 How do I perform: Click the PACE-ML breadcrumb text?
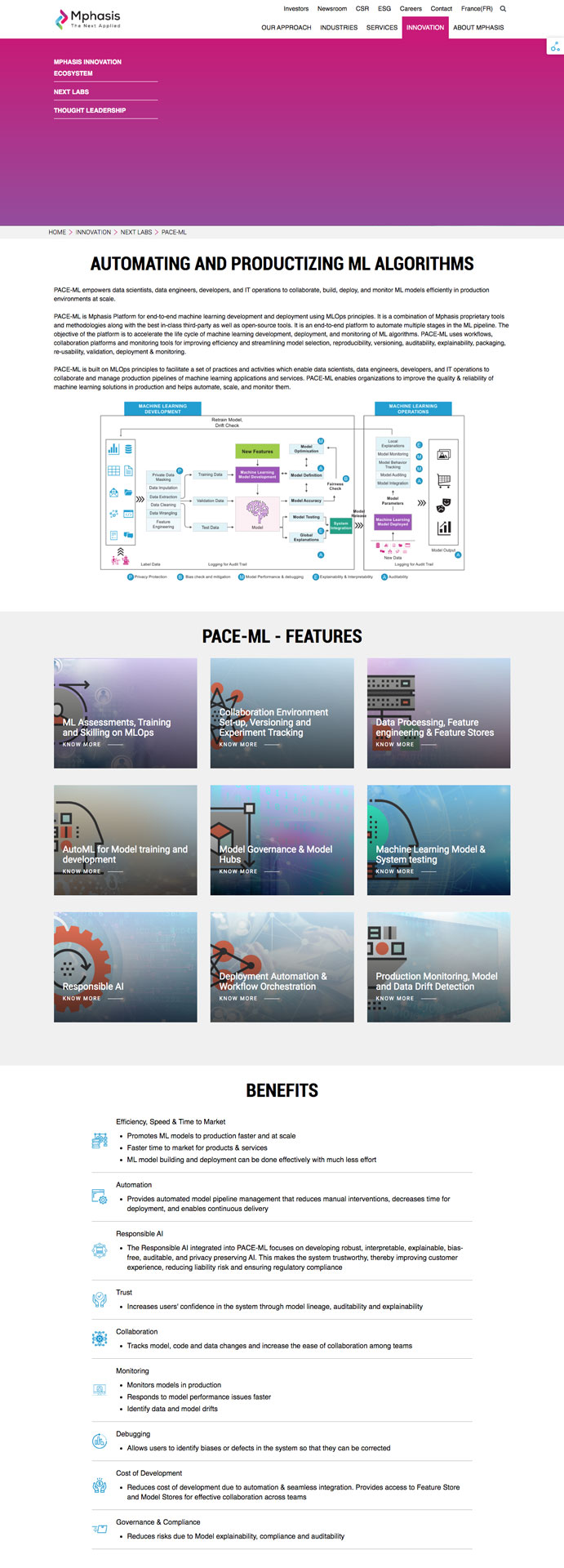[x=174, y=232]
